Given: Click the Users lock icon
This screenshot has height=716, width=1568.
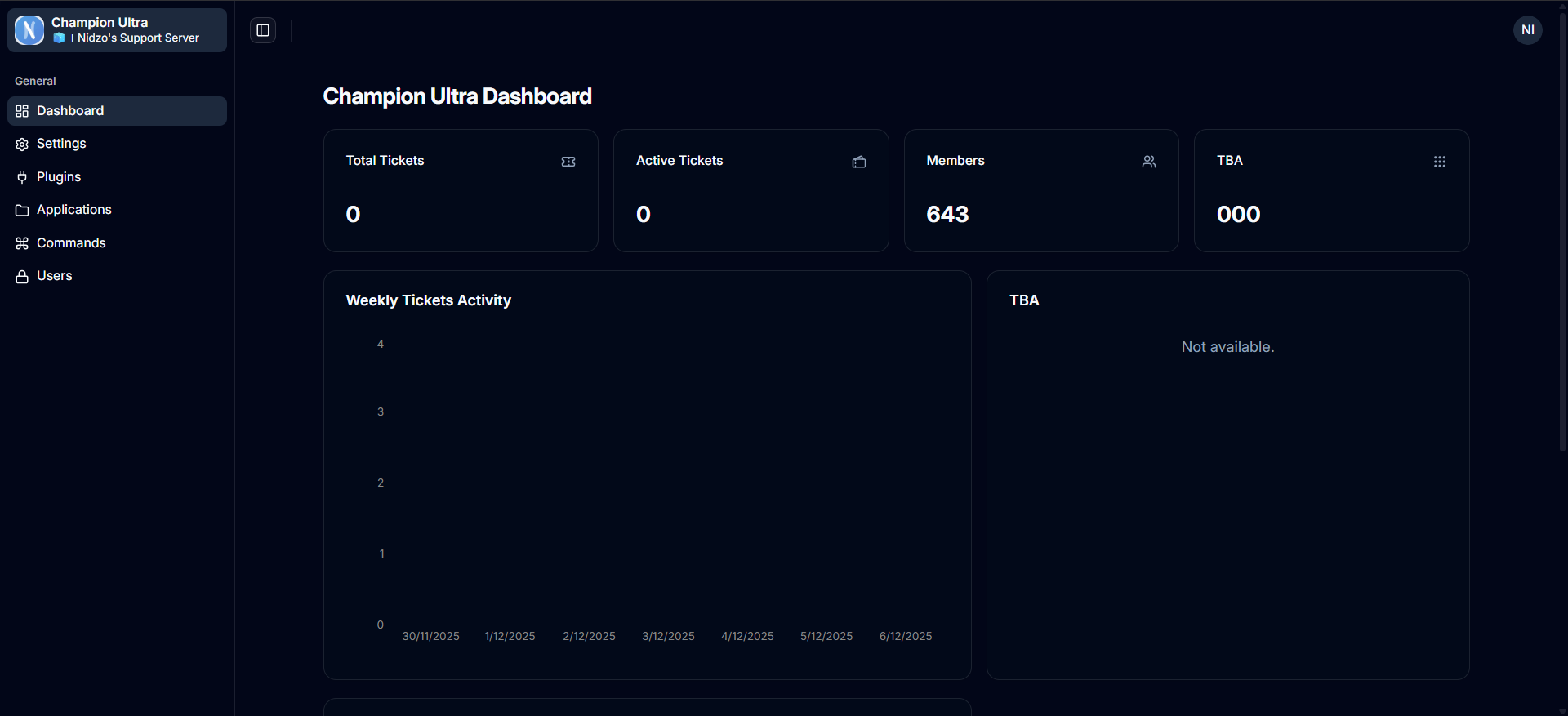Looking at the screenshot, I should click(22, 277).
